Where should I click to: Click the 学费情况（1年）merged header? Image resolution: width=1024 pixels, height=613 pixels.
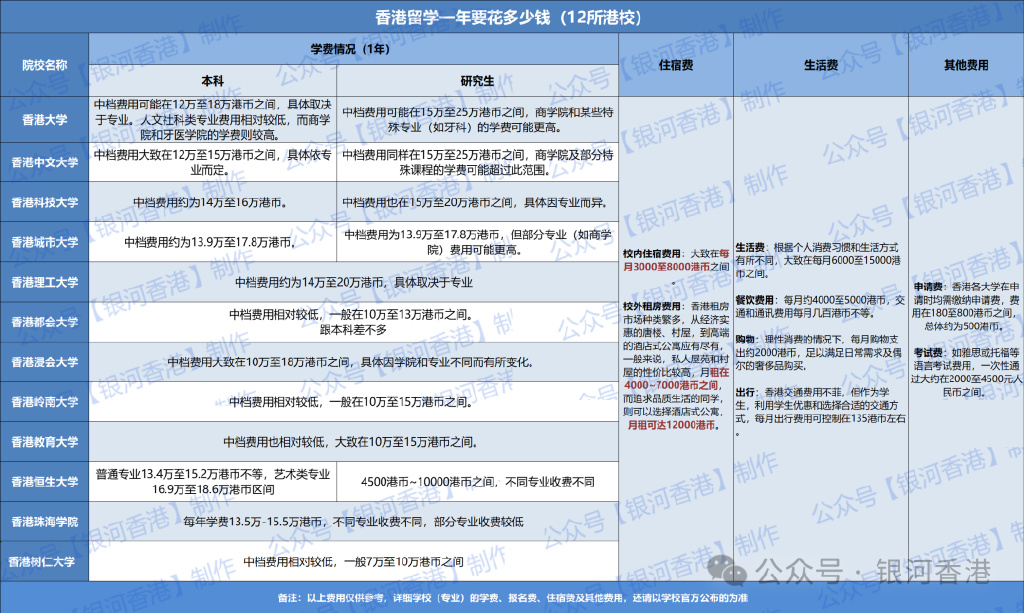coord(353,49)
